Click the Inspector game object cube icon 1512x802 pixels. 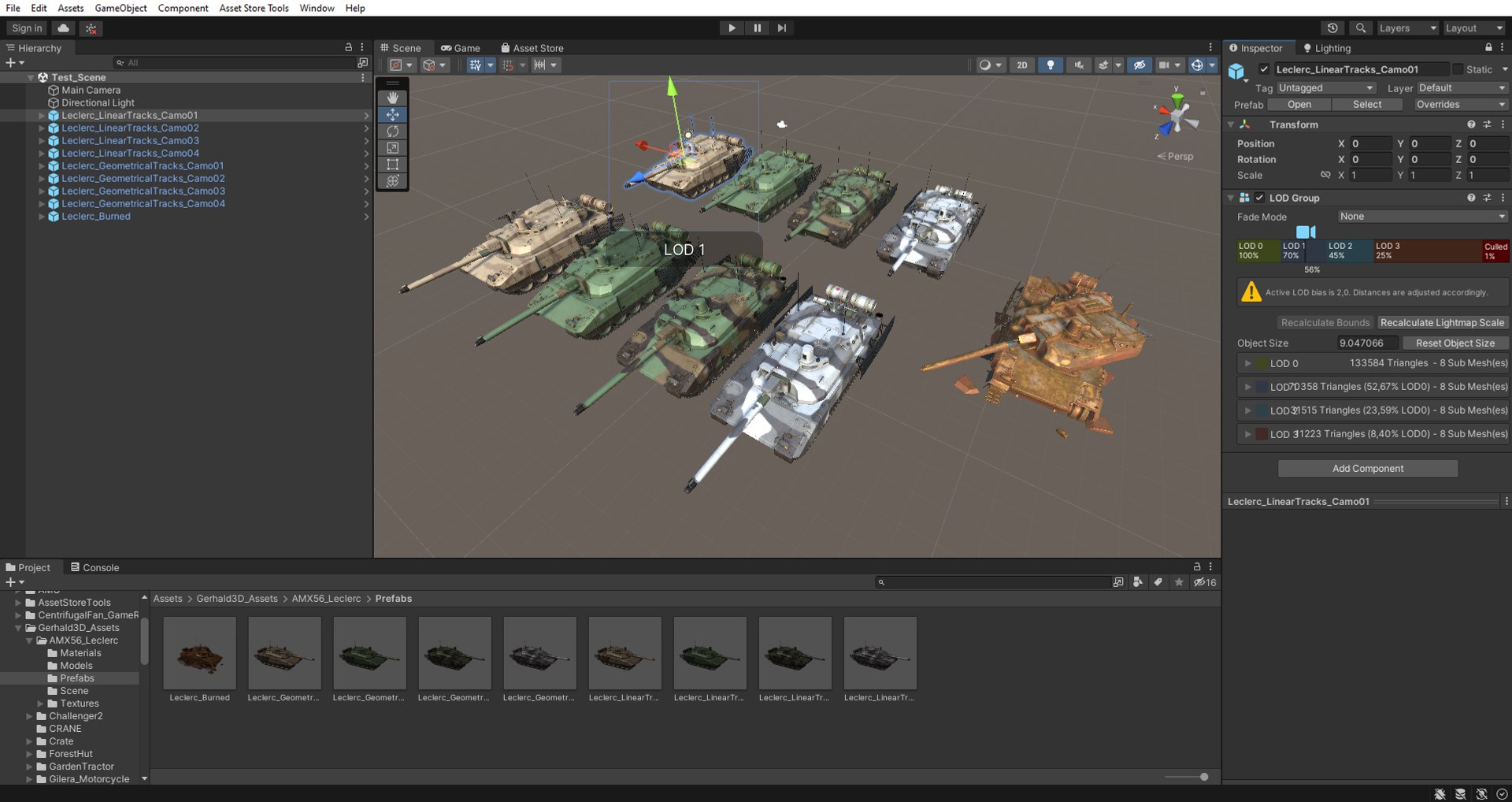1237,72
